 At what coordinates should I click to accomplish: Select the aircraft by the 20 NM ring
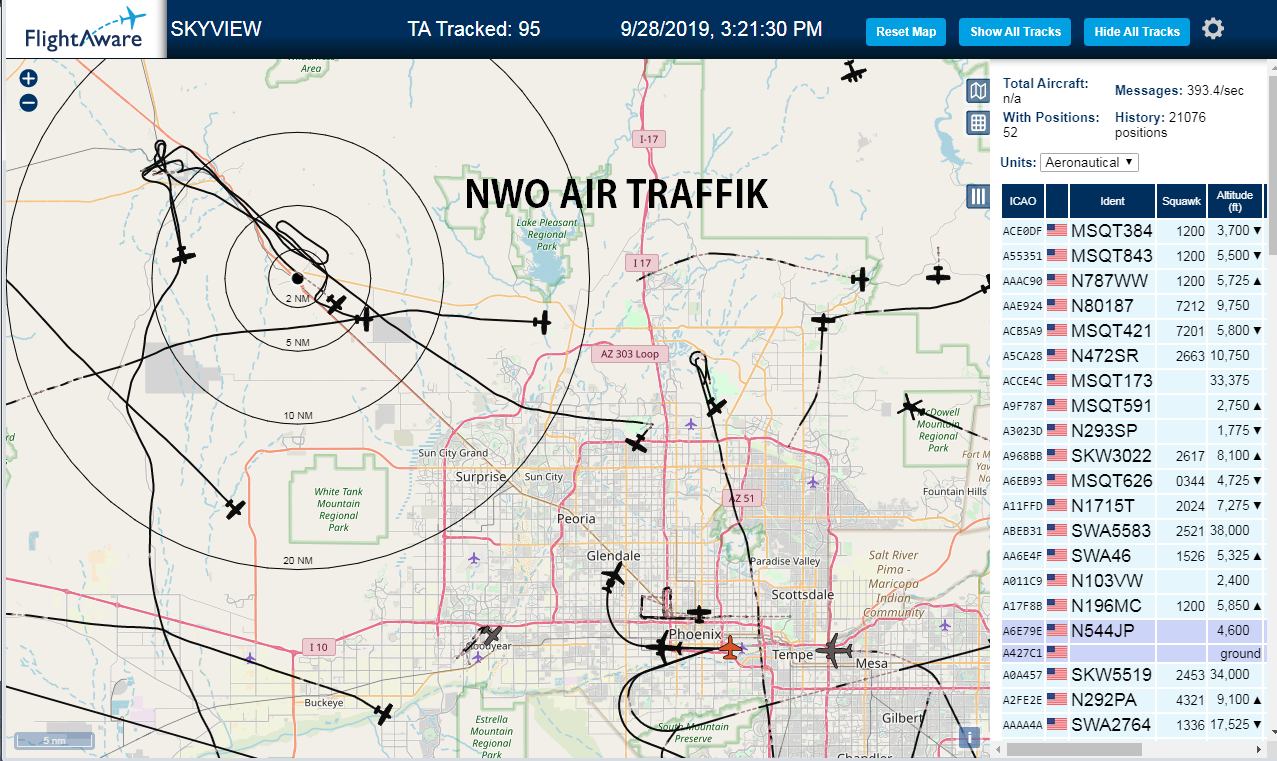click(x=234, y=508)
